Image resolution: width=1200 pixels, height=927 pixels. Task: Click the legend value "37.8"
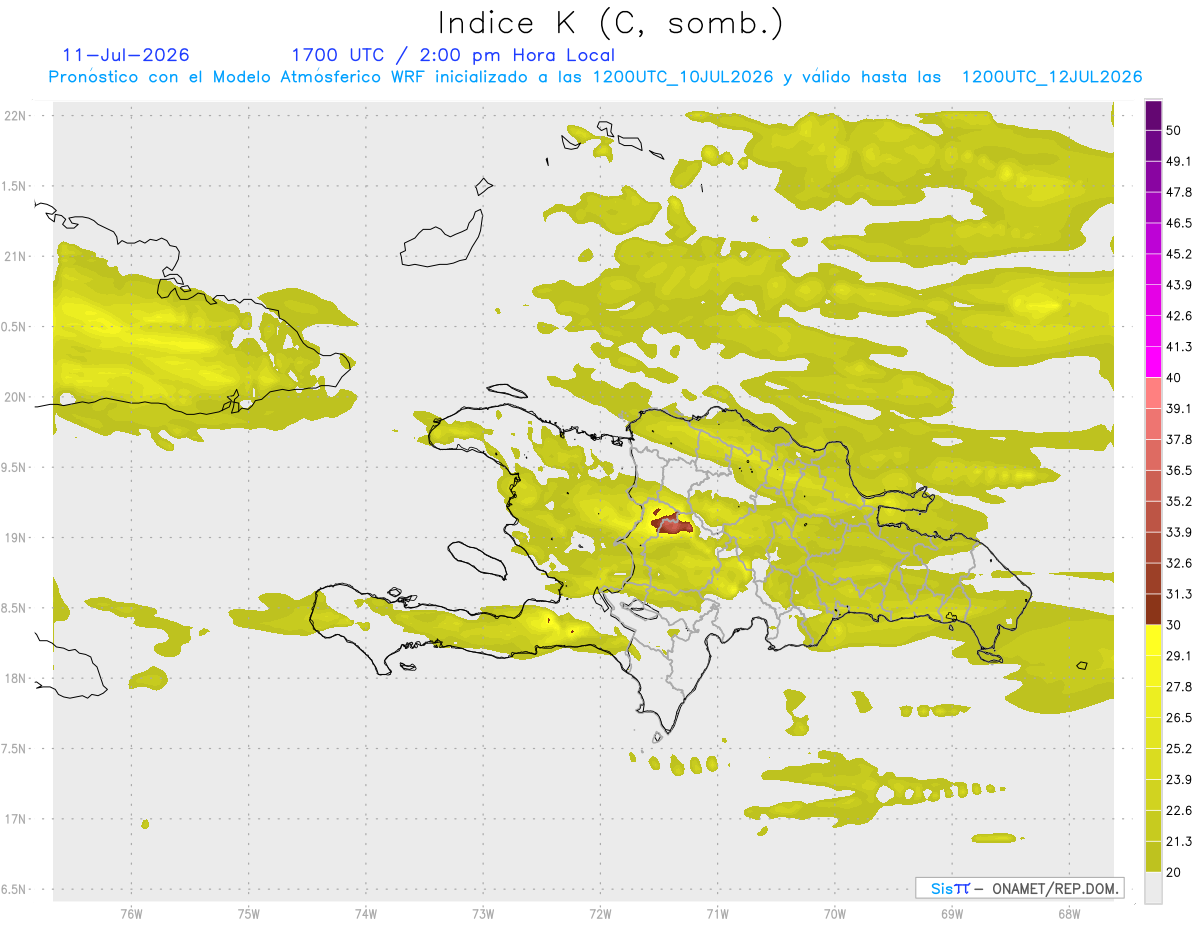pos(1179,440)
